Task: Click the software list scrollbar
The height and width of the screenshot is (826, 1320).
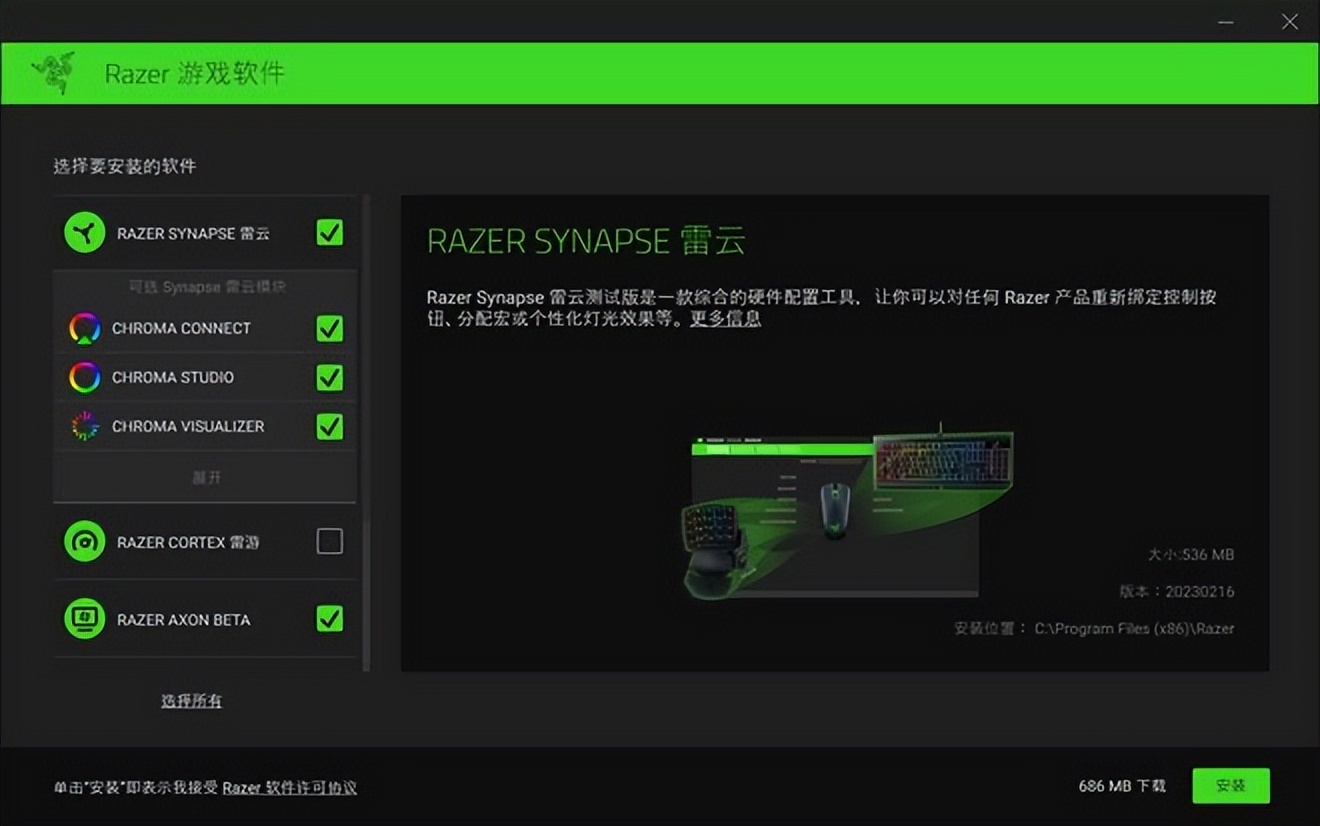Action: 366,433
